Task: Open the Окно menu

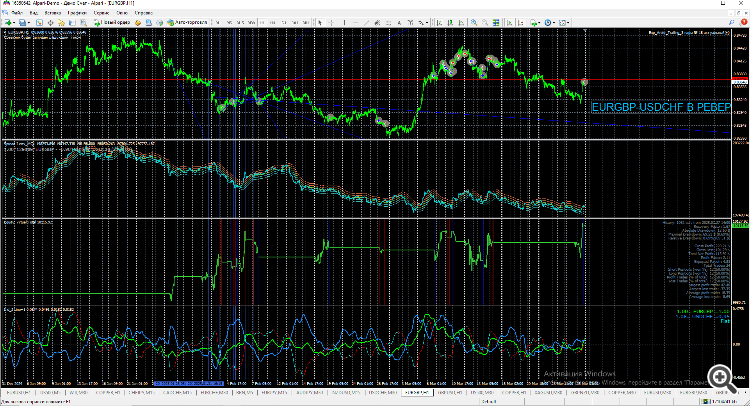Action: [x=122, y=13]
